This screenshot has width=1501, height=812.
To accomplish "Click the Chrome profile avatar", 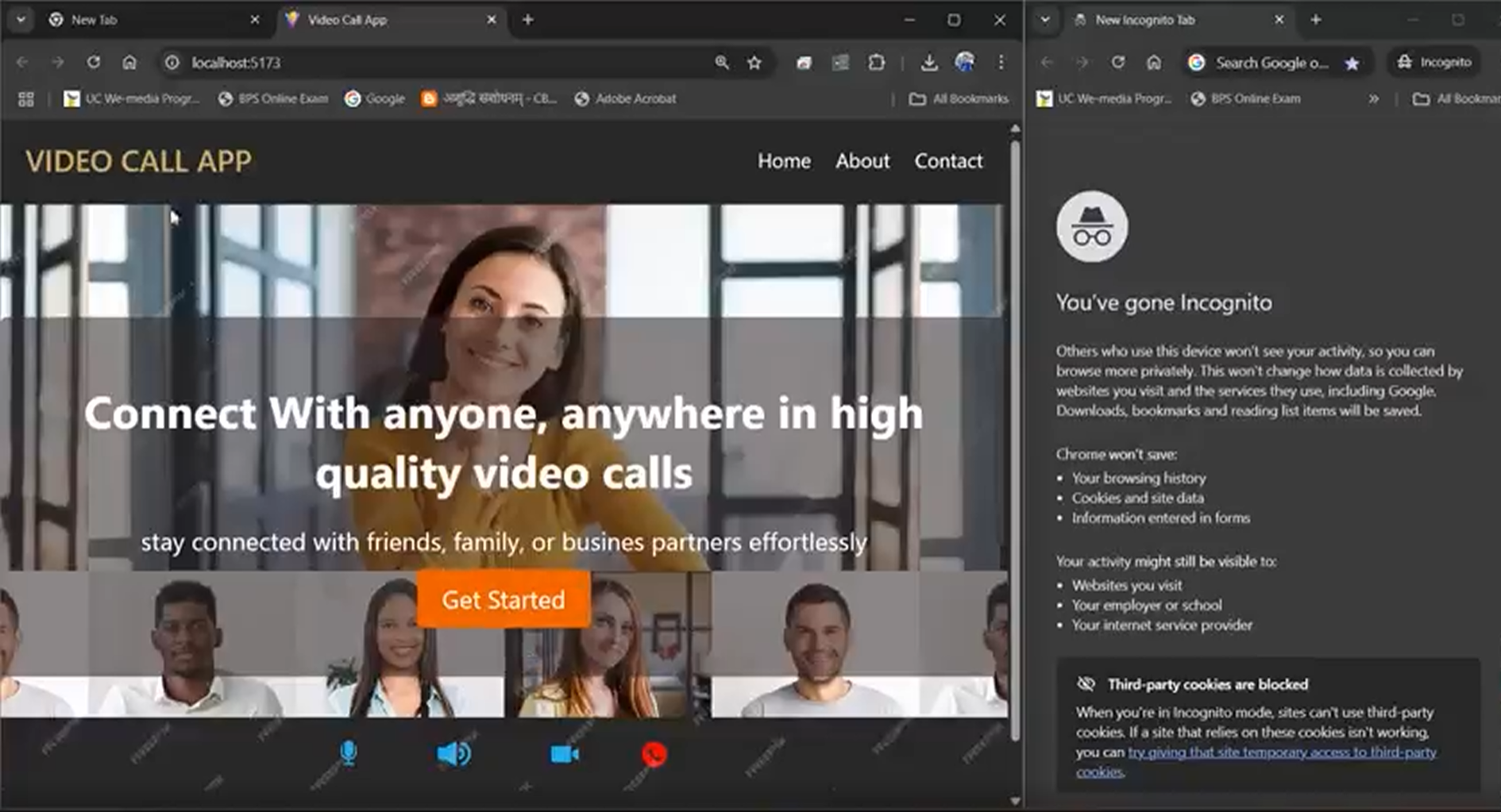I will click(965, 62).
